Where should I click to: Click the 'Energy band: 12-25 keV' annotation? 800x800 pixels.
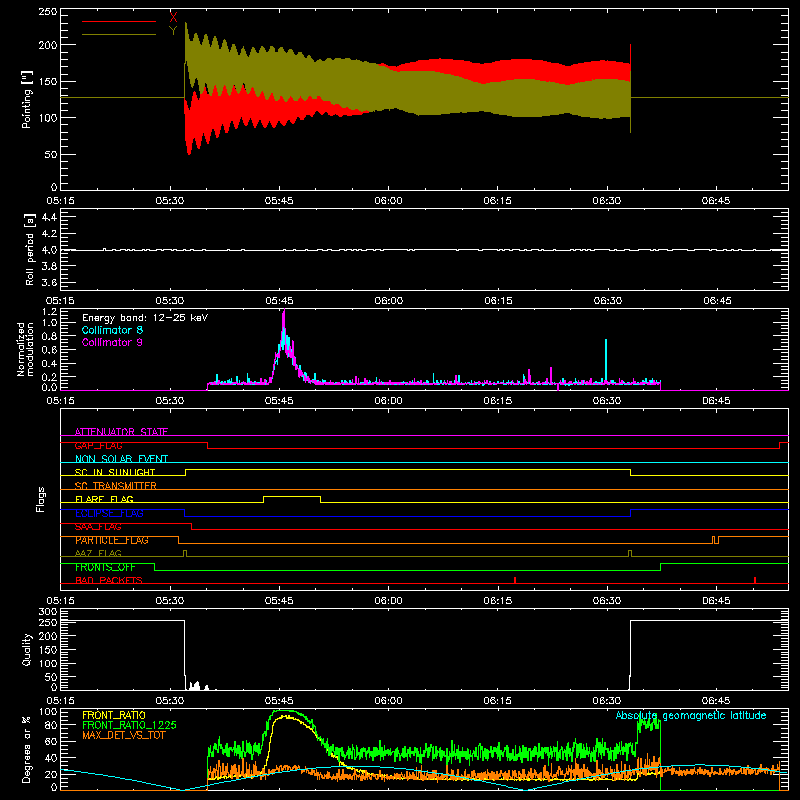pyautogui.click(x=145, y=318)
